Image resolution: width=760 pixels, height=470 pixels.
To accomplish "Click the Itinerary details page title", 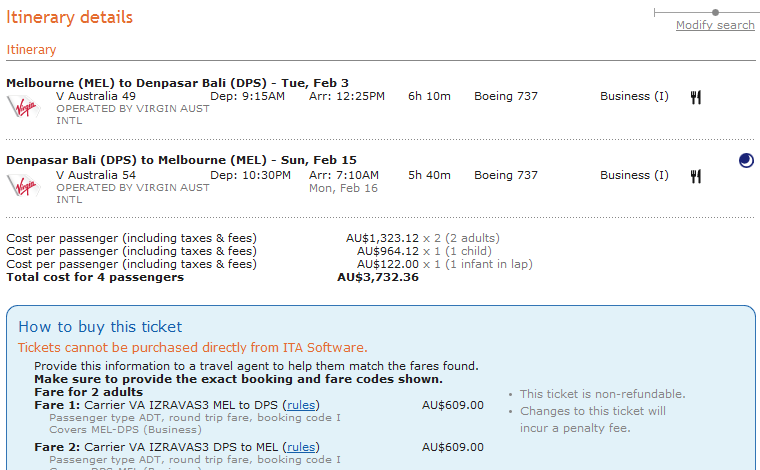I will (x=70, y=17).
